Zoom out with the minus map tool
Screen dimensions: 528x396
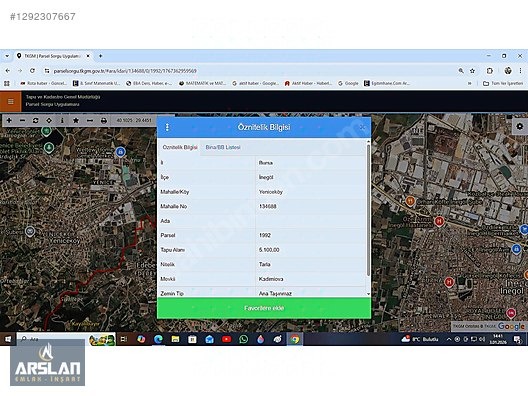pyautogui.click(x=22, y=120)
